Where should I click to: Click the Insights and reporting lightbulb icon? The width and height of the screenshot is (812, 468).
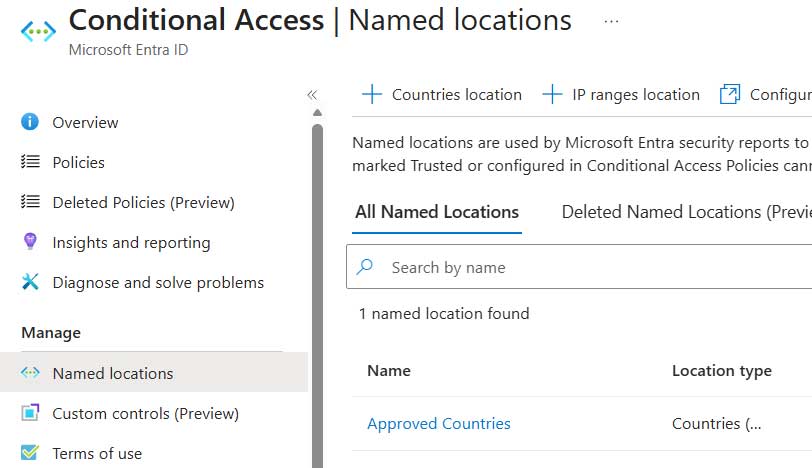click(30, 242)
